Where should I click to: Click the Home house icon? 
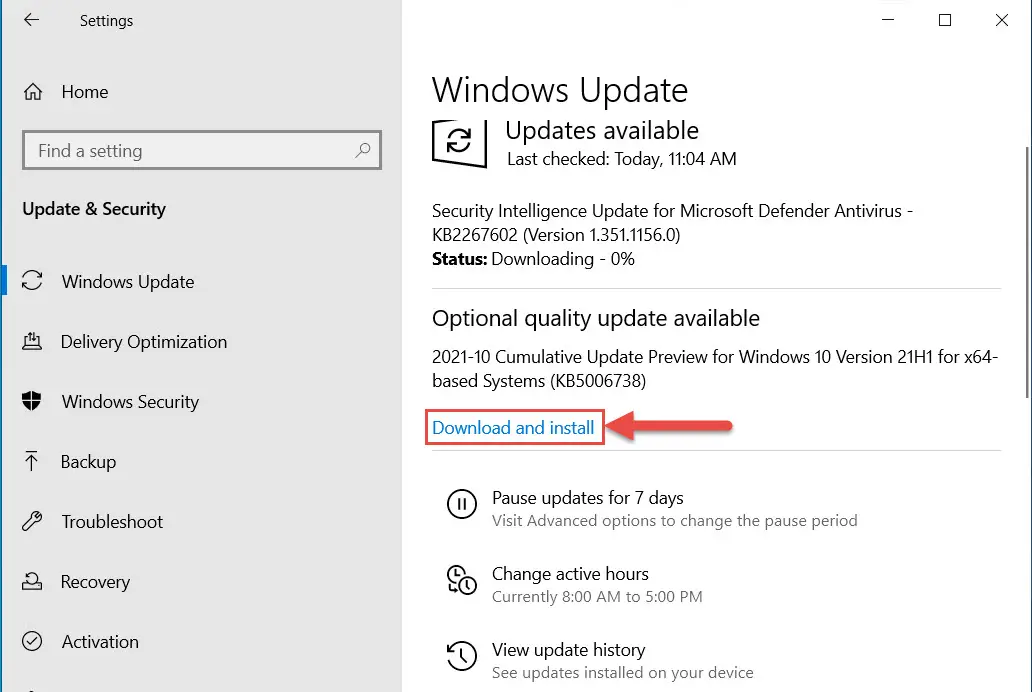click(x=33, y=92)
